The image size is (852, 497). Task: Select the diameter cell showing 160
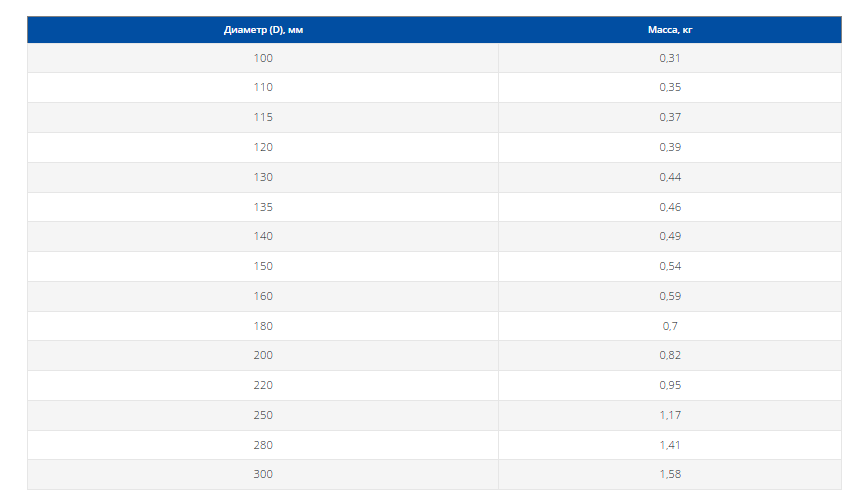coord(263,296)
